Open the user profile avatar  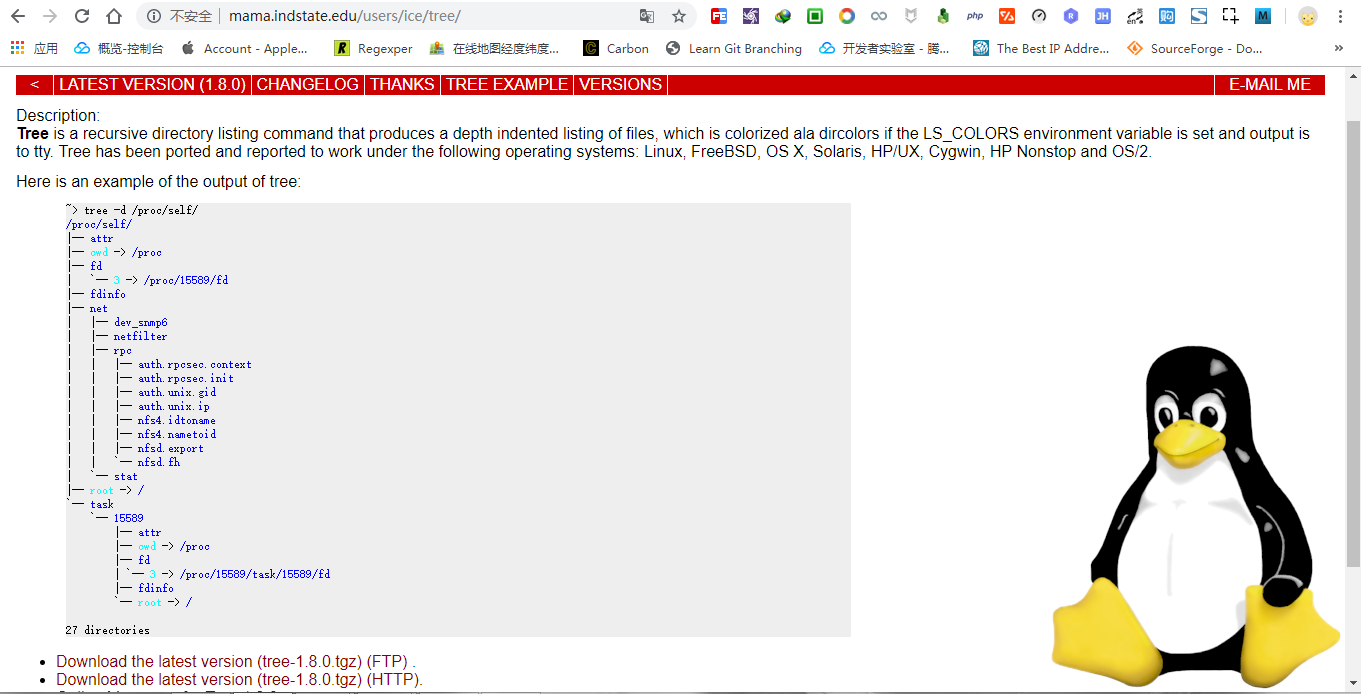click(1308, 16)
